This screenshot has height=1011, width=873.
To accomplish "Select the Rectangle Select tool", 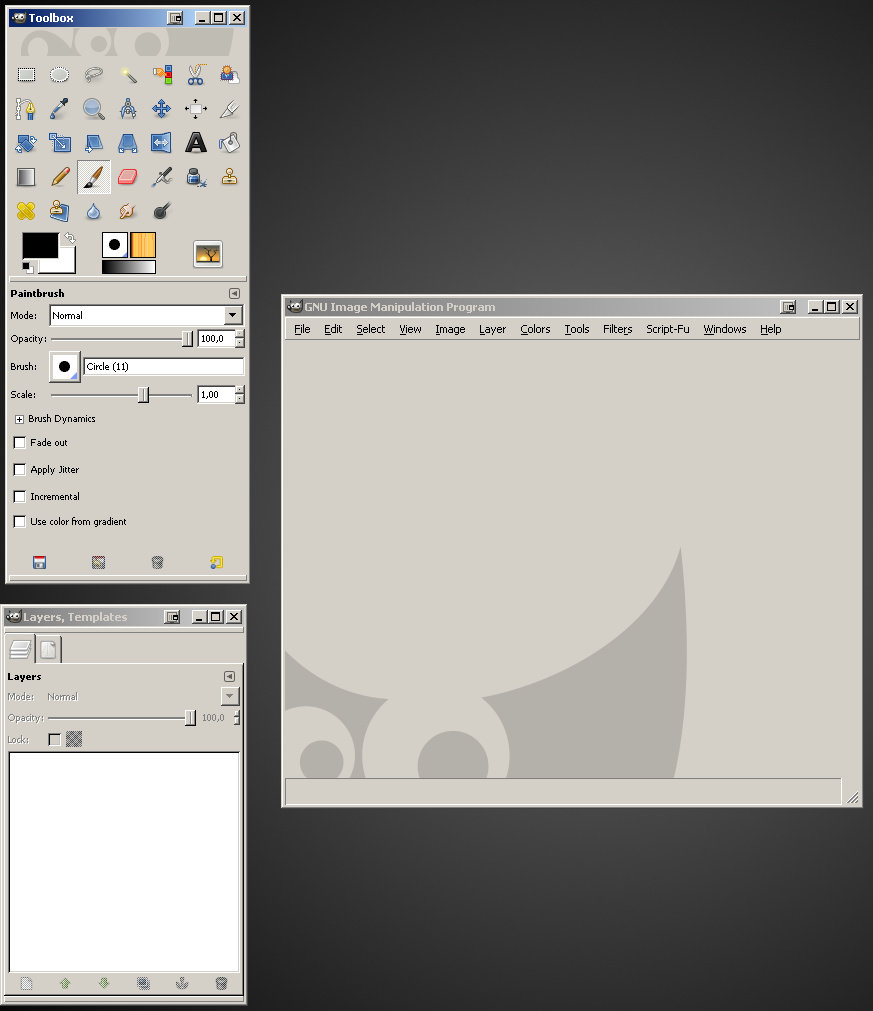I will tap(26, 75).
